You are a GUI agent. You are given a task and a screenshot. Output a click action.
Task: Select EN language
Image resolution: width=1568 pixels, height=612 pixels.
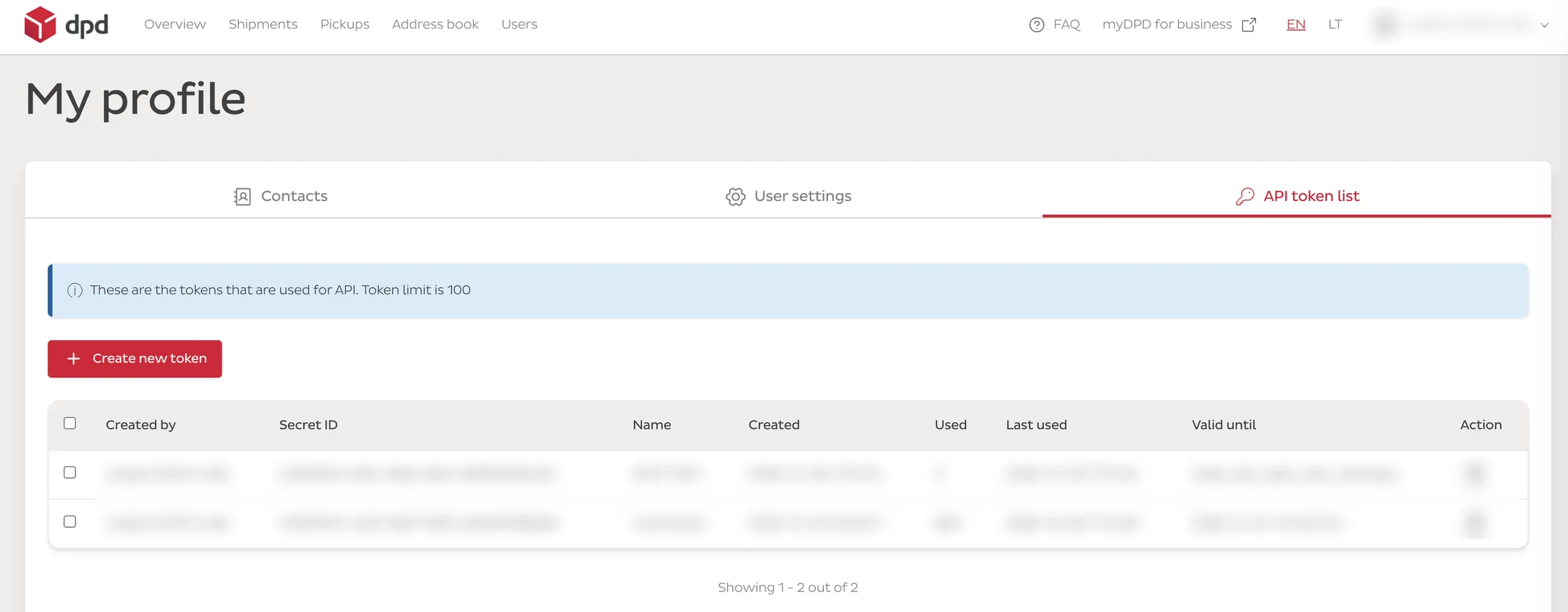(x=1296, y=24)
